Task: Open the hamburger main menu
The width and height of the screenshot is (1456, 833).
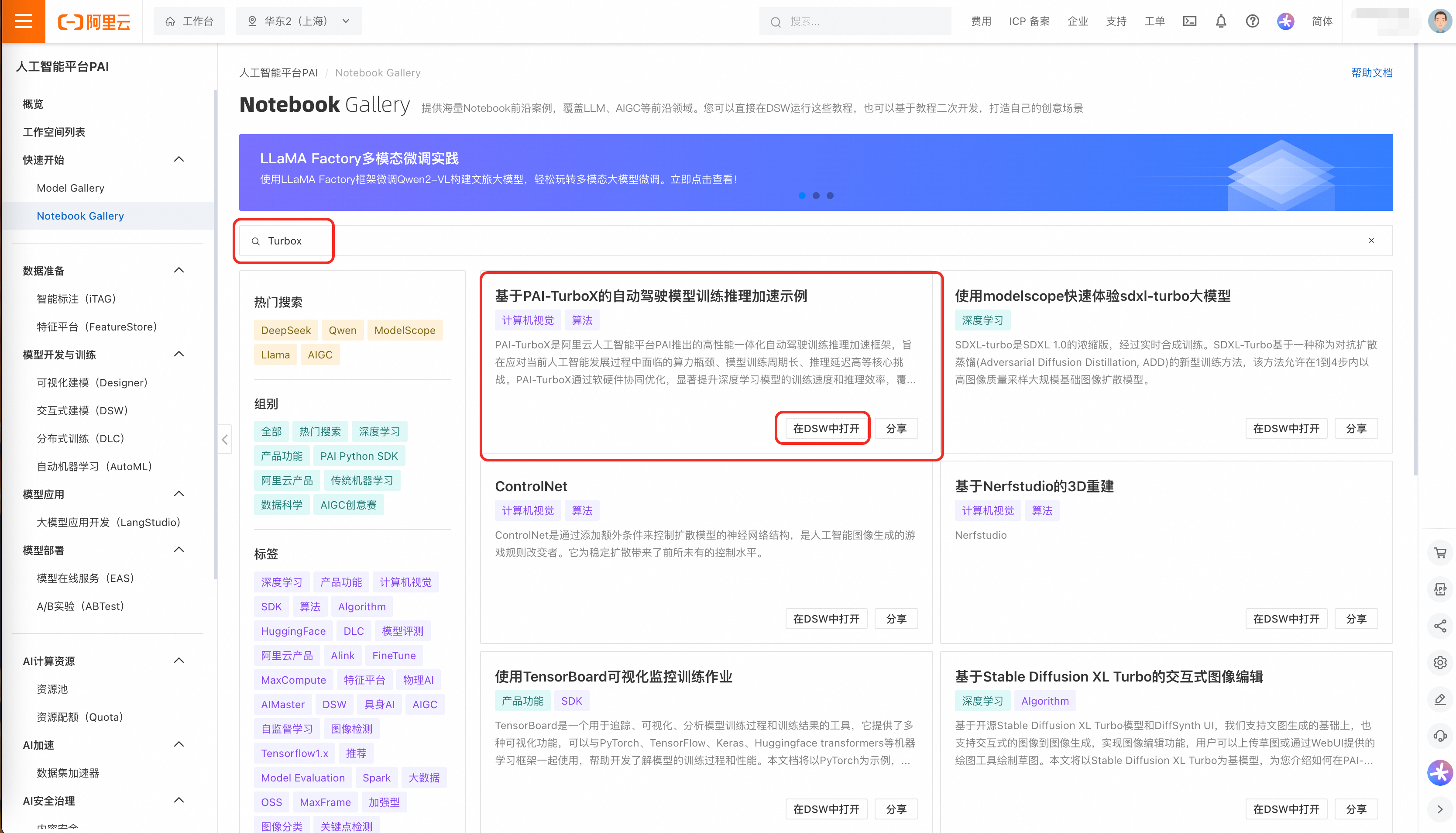Action: tap(23, 21)
